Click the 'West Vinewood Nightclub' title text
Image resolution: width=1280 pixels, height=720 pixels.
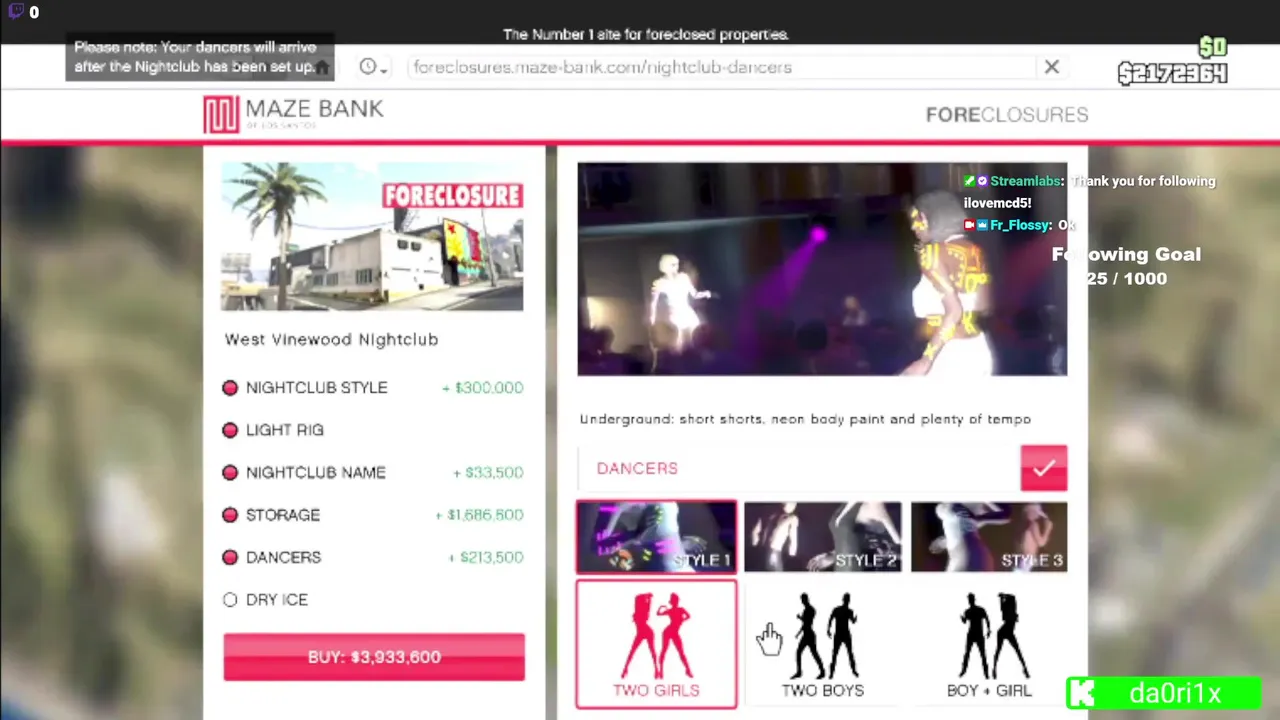tap(331, 340)
